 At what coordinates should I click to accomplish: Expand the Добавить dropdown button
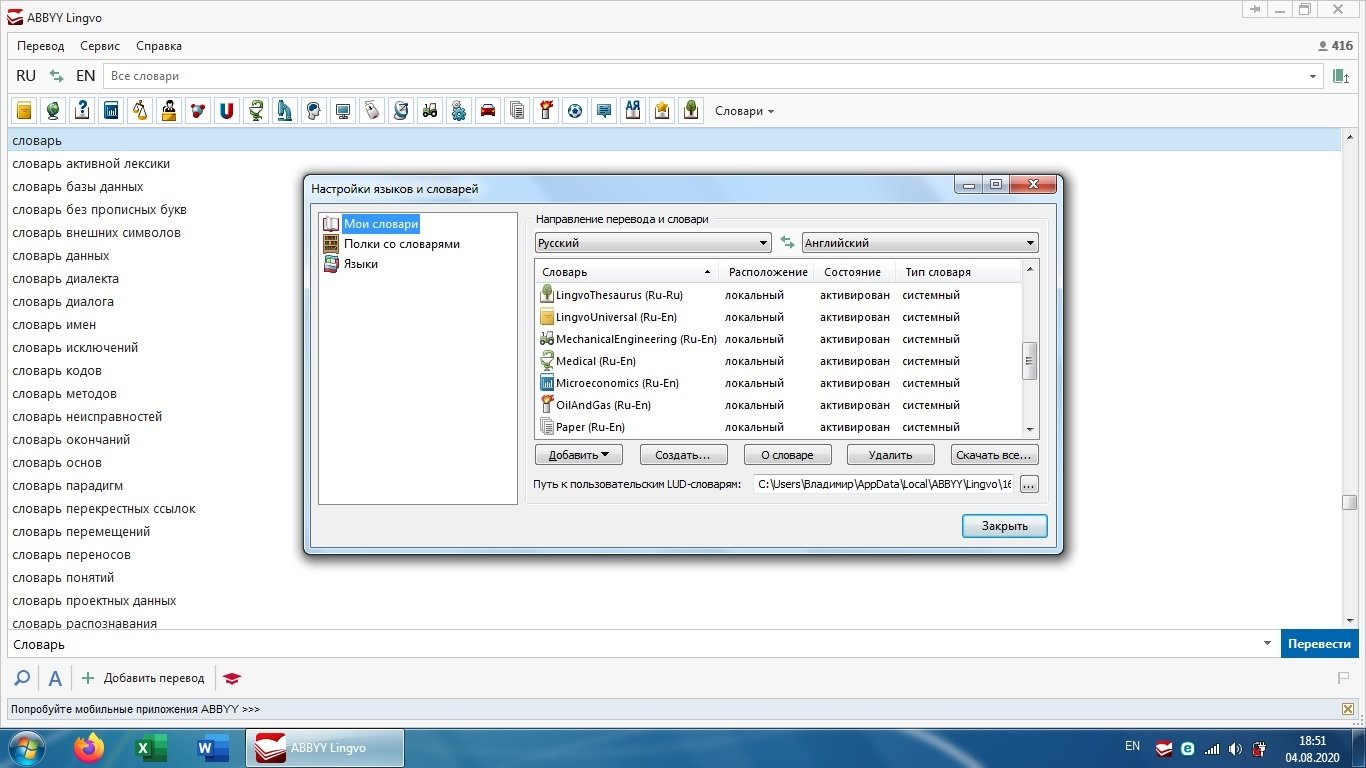coord(579,455)
